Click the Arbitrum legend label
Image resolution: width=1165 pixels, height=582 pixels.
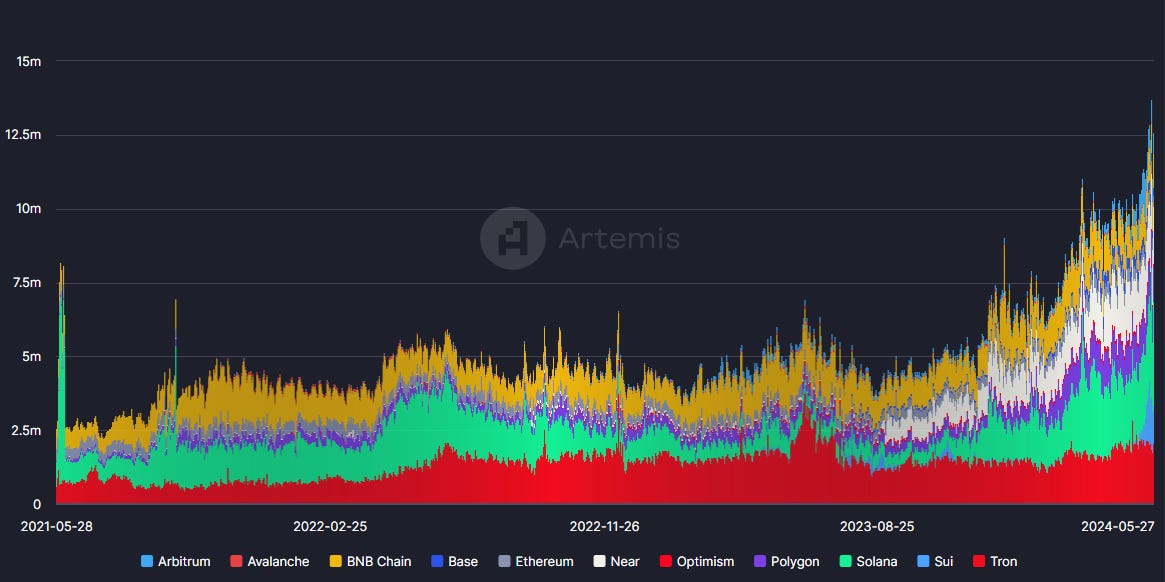[x=184, y=562]
